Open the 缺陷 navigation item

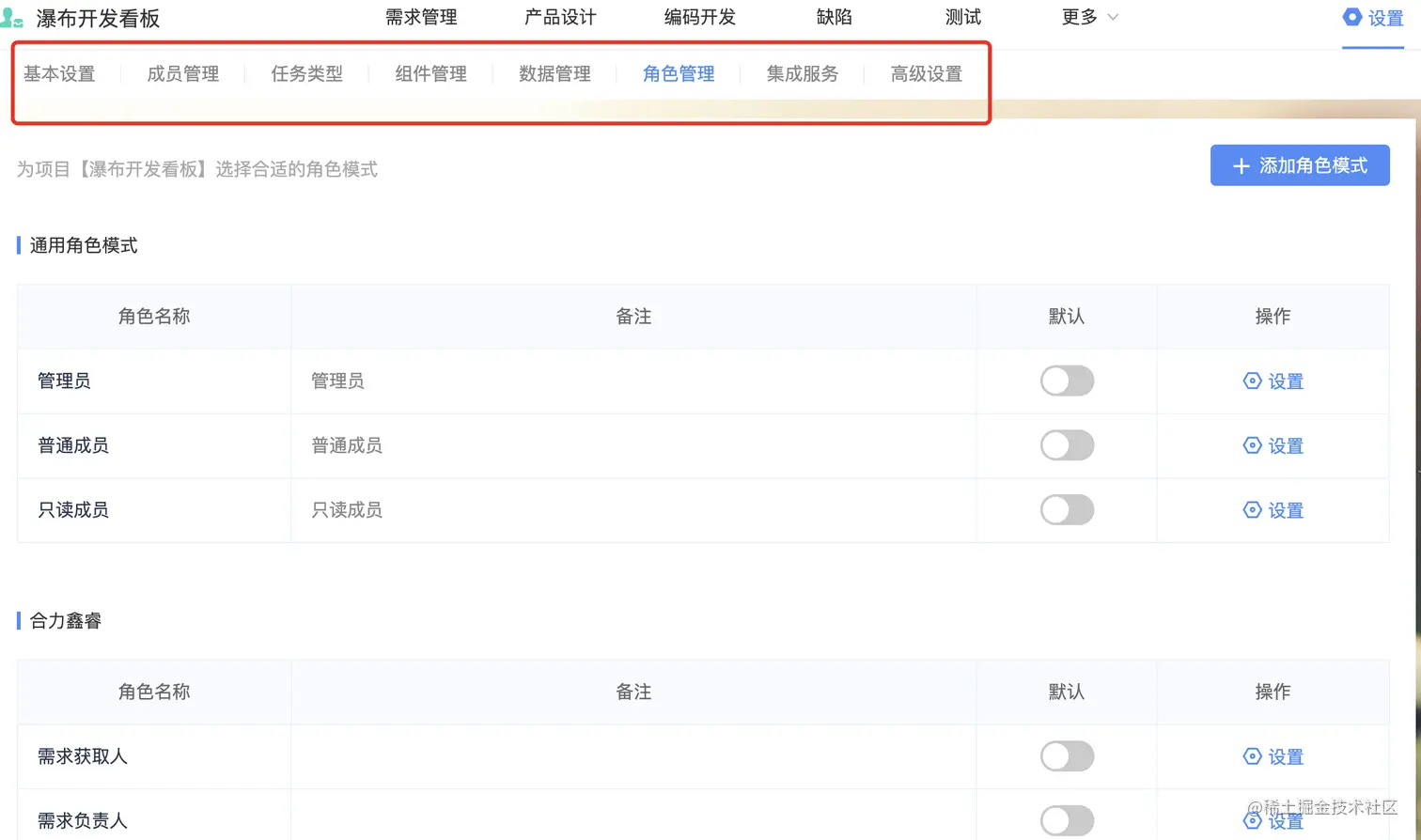click(834, 18)
